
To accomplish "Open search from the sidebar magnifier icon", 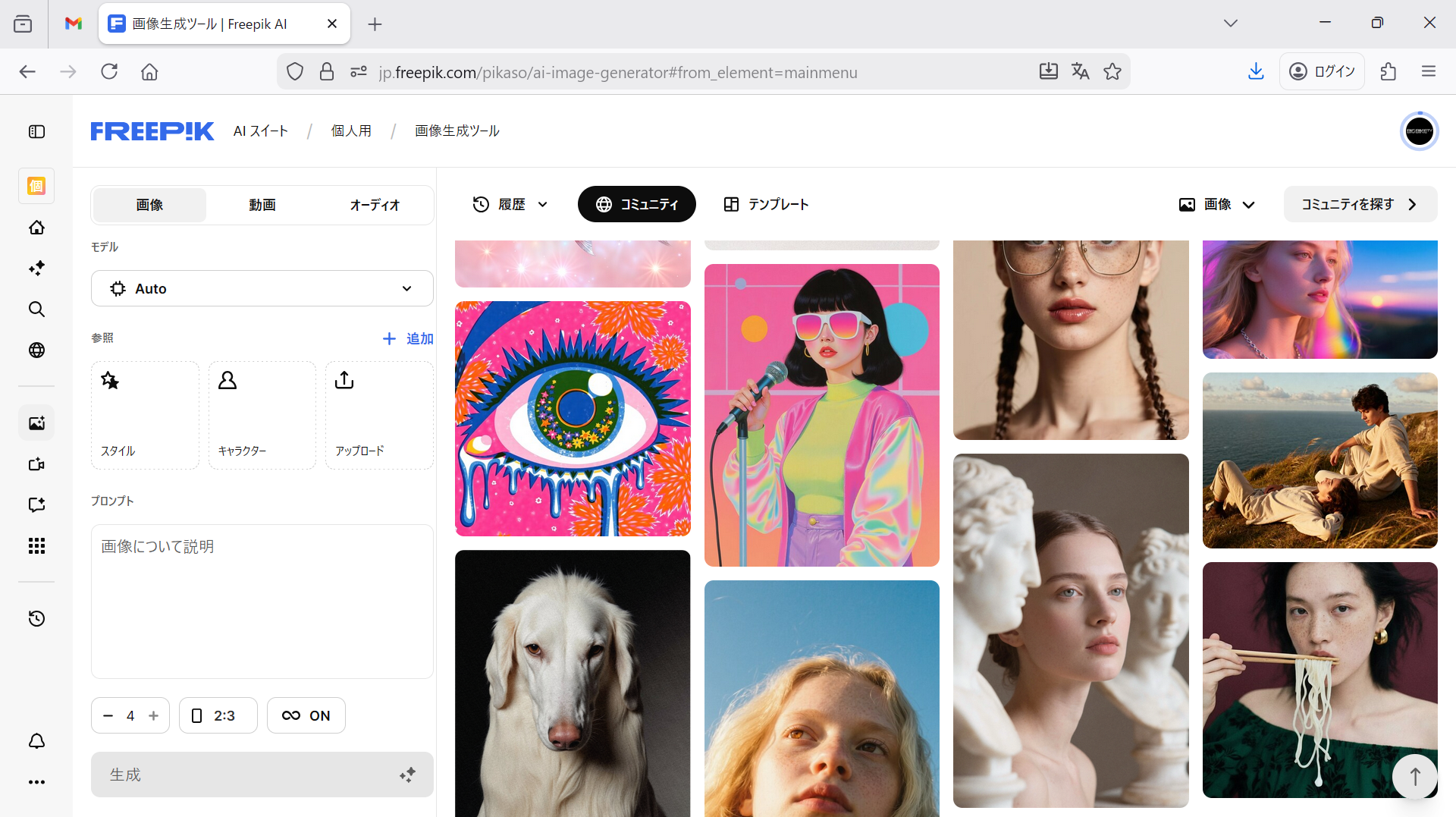I will (x=36, y=309).
